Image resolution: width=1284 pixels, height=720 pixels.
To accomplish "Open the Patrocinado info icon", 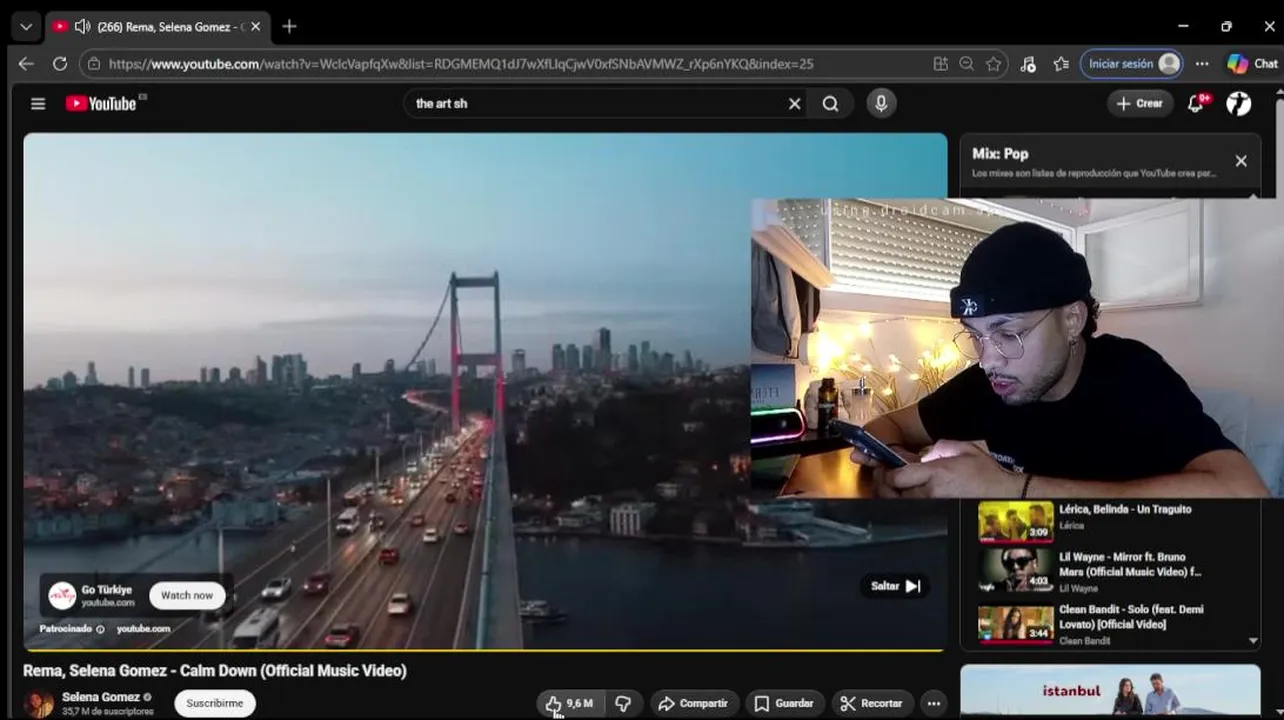I will point(100,629).
